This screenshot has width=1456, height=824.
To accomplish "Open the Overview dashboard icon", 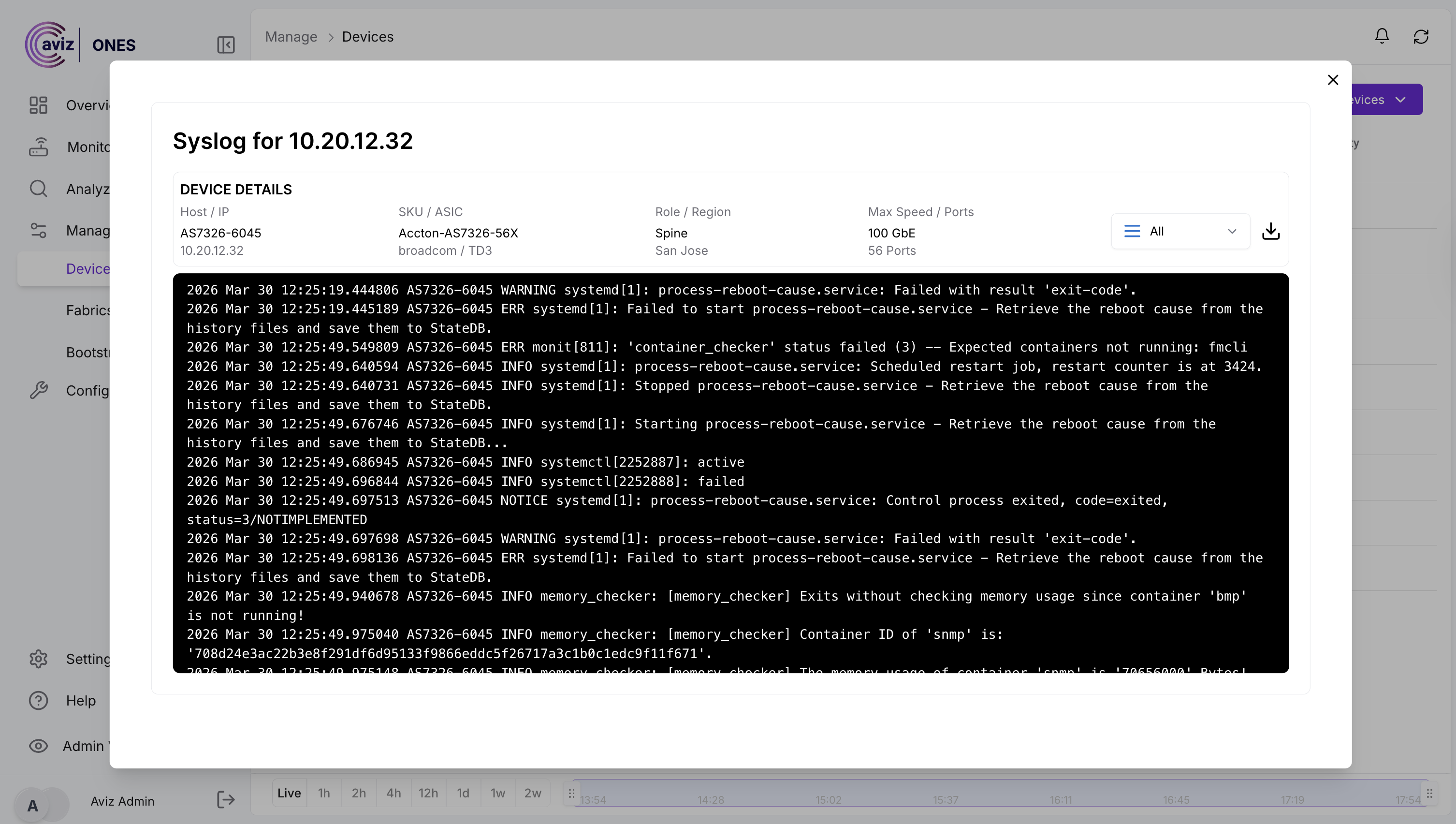I will point(39,105).
